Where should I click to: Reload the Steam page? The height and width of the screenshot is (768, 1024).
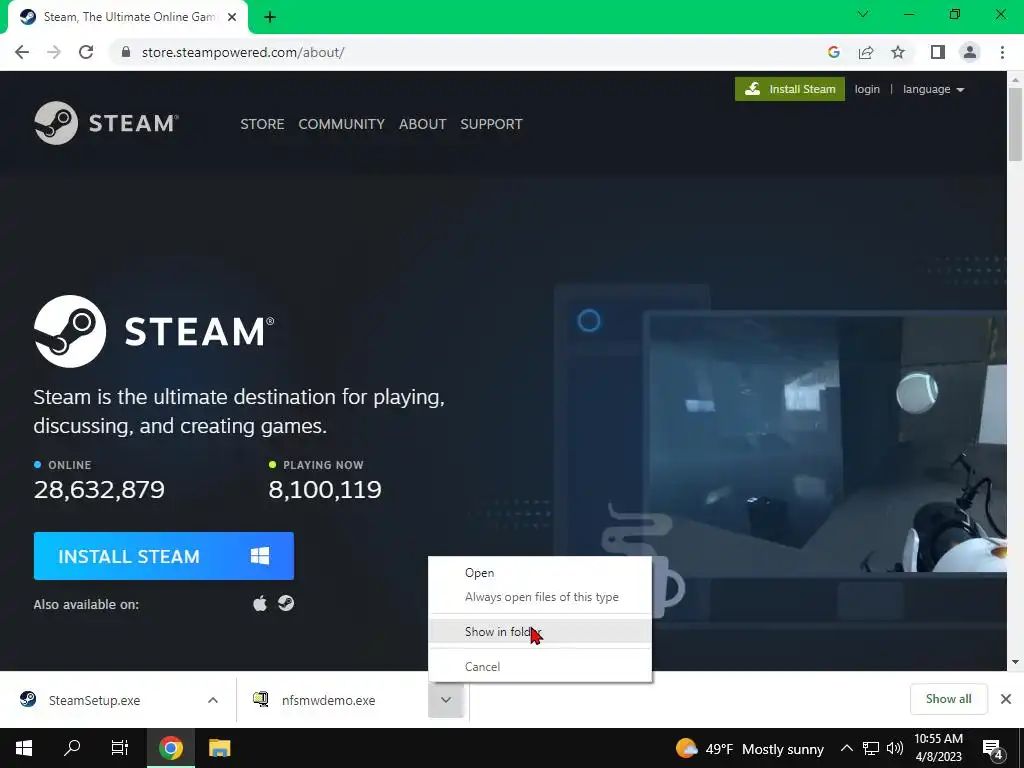(86, 52)
